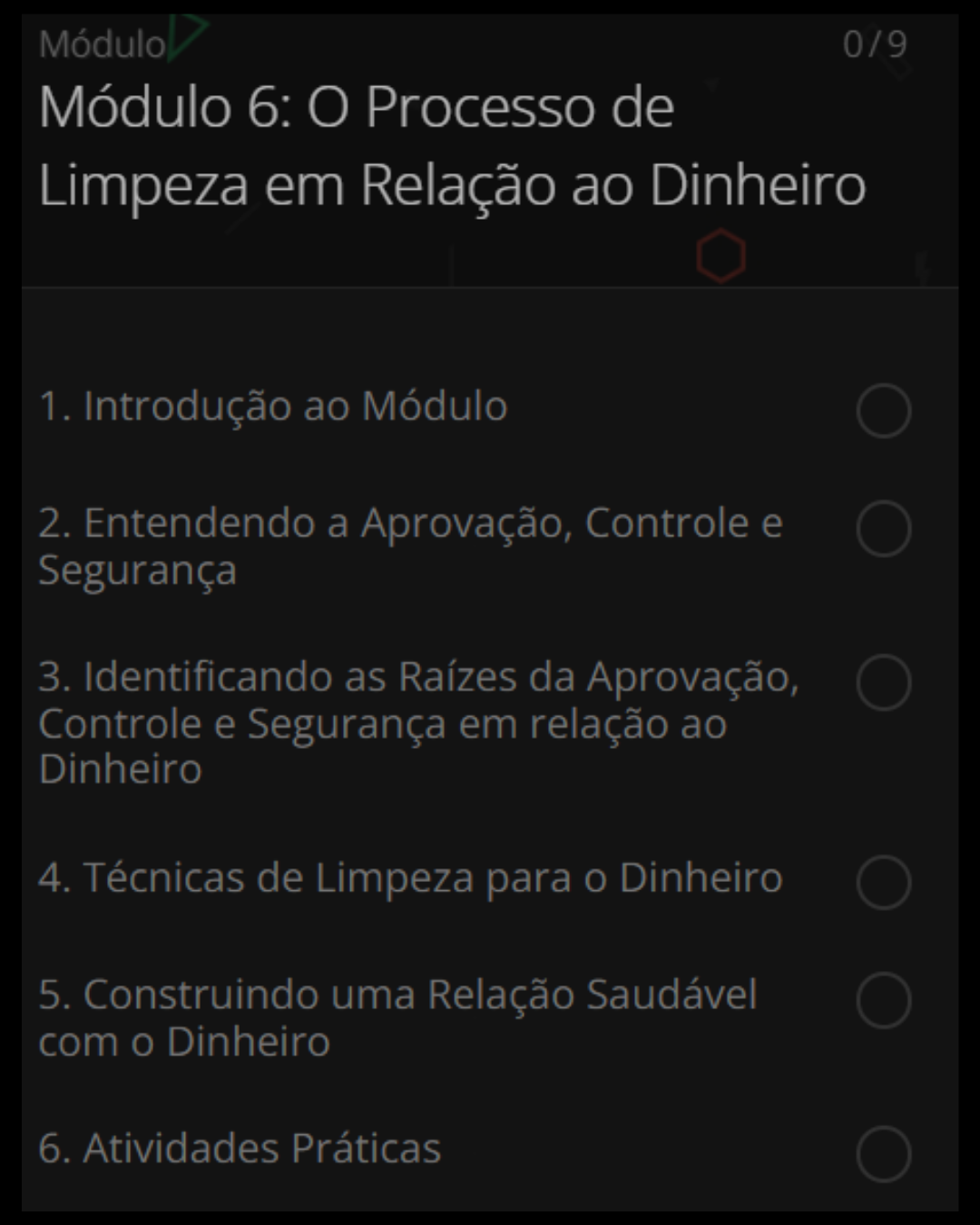This screenshot has height=1225, width=980.
Task: Toggle completion circle for 'Entendendo a Aprovação' lesson
Action: coord(883,528)
